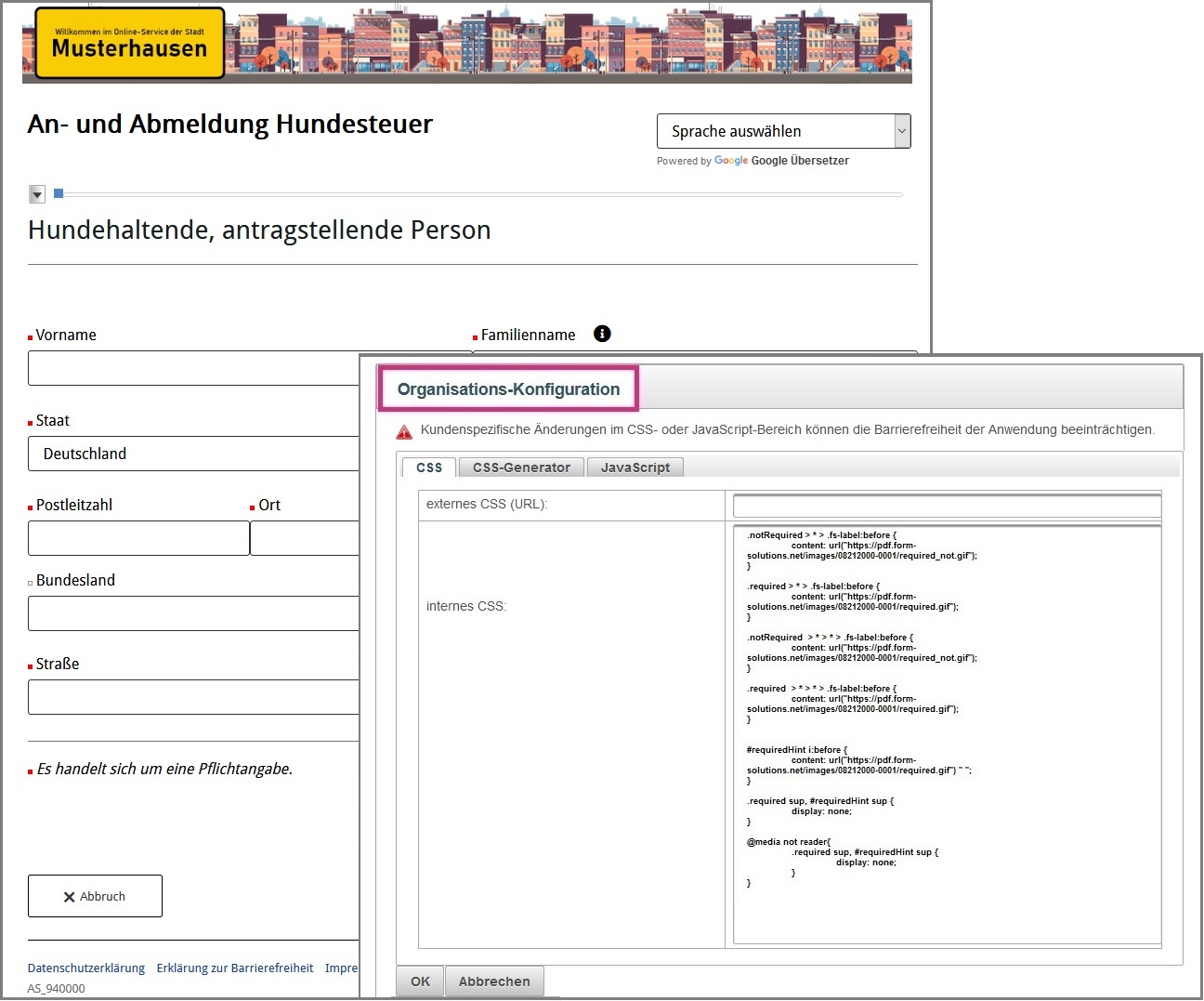The height and width of the screenshot is (1001, 1204).
Task: Click the Postleitzahl input field
Action: (138, 538)
